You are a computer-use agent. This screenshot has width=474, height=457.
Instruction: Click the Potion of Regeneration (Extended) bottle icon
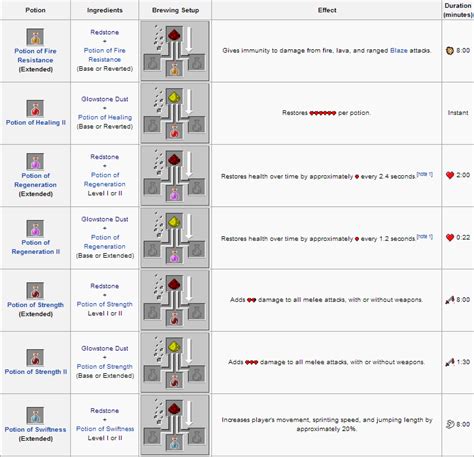tap(35, 161)
